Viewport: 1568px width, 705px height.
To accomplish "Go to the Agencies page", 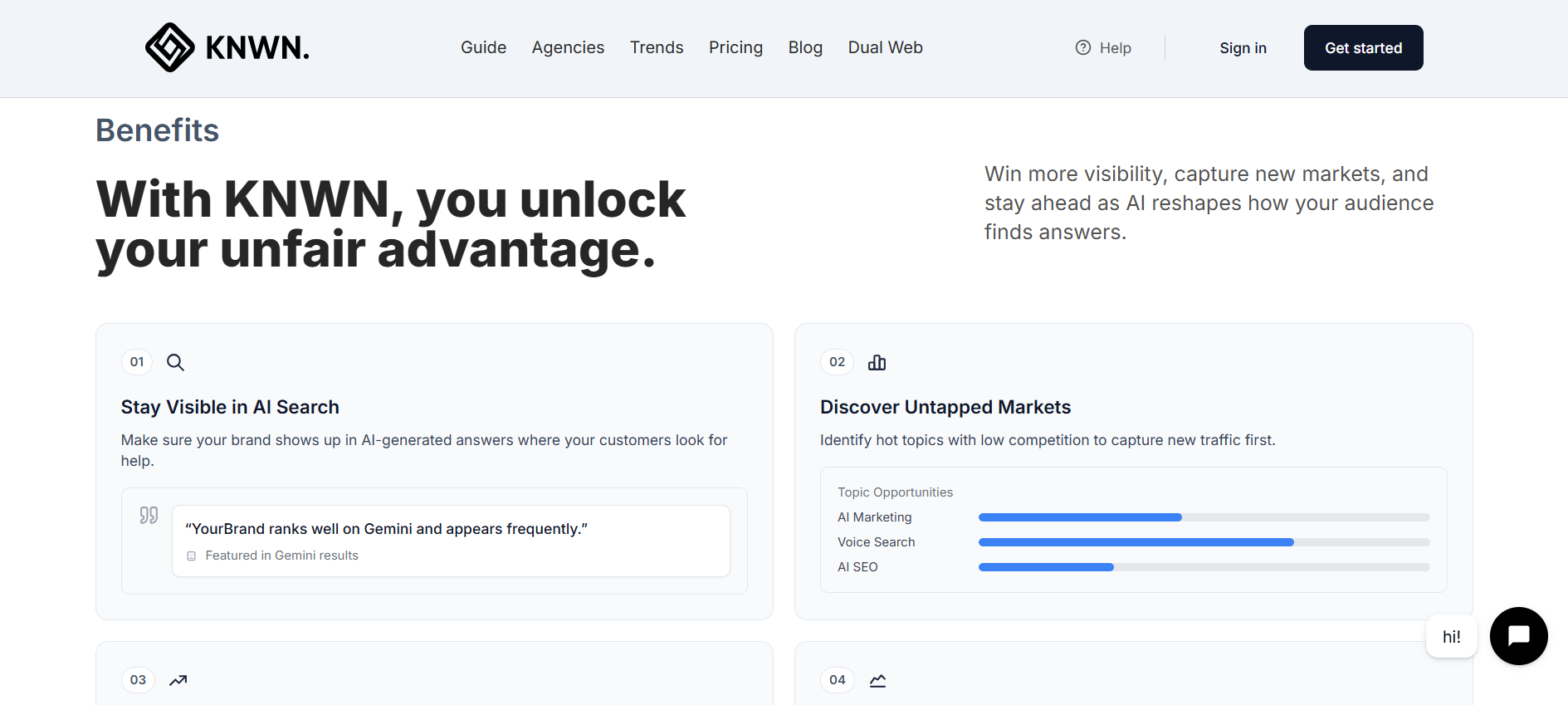I will coord(568,47).
